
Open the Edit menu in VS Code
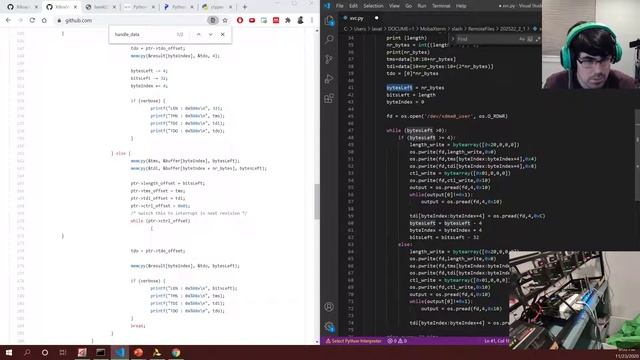(353, 6)
